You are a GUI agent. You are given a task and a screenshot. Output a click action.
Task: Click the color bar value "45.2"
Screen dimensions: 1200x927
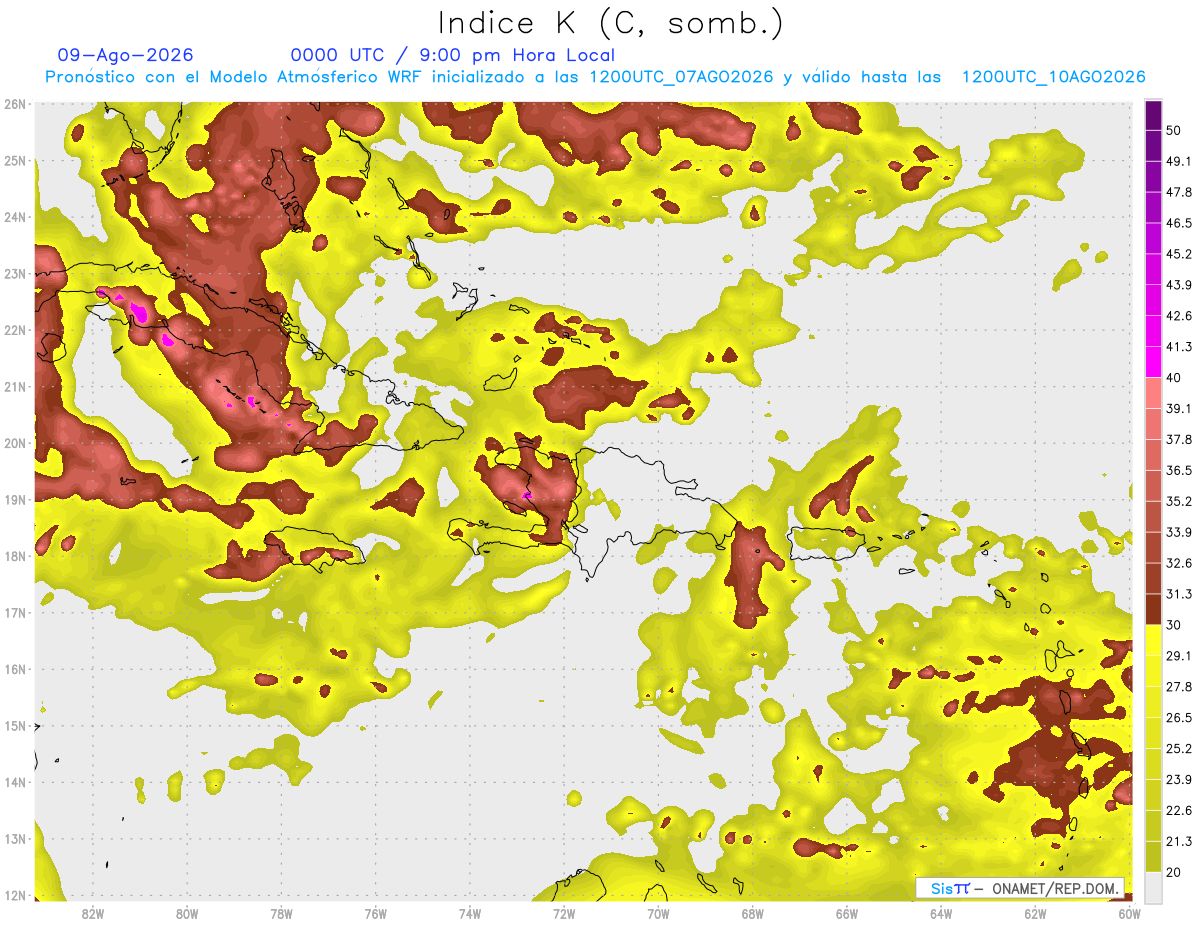1179,253
